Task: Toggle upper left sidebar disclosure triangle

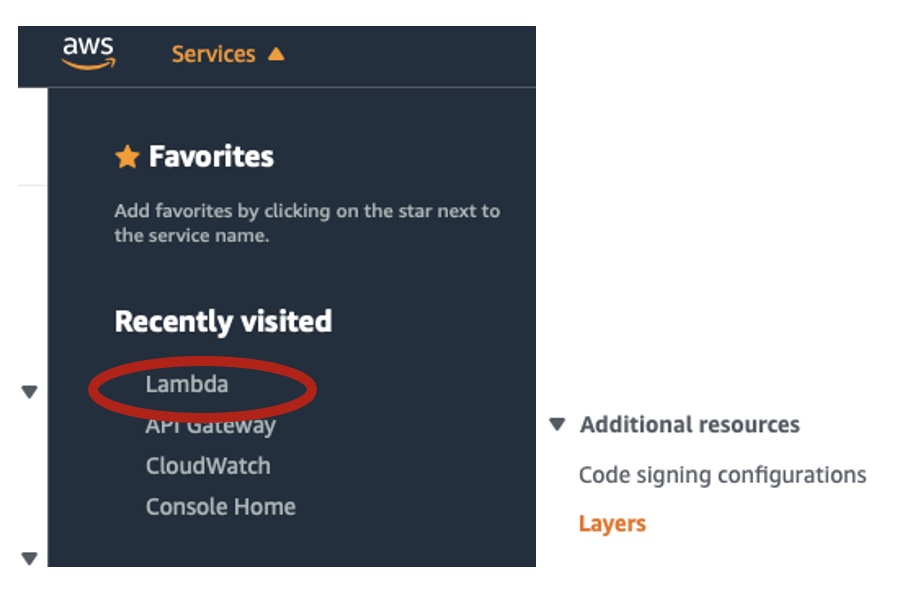Action: point(29,392)
